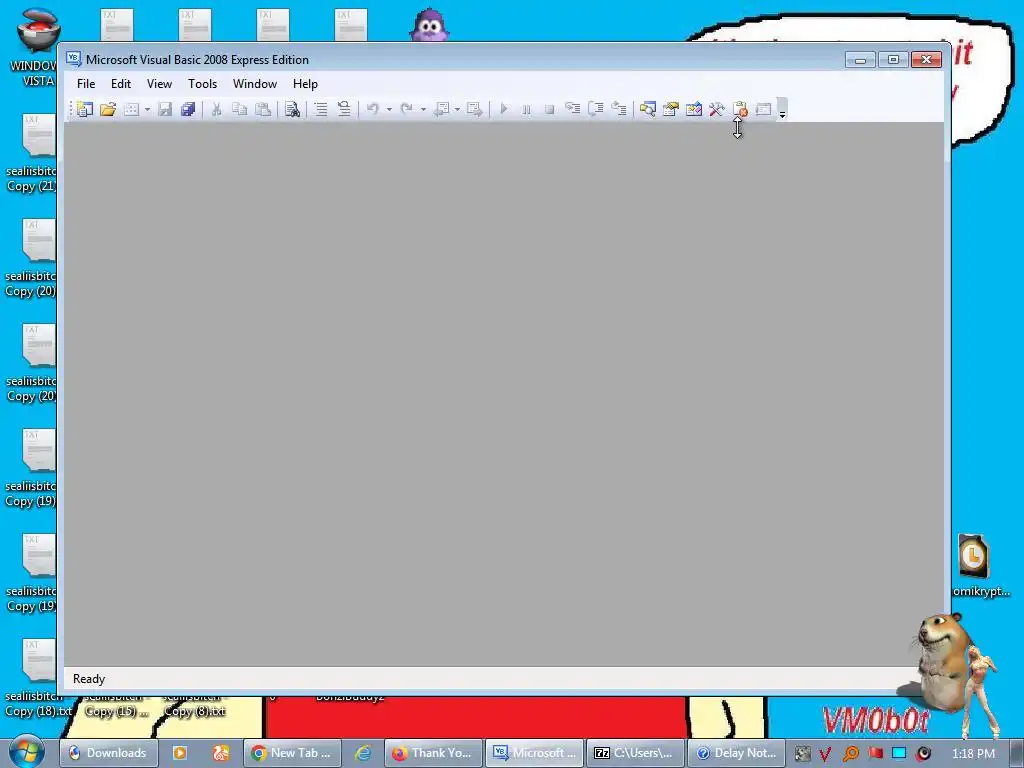Screen dimensions: 1024x768
Task: Click the Ready status bar text
Action: click(x=89, y=679)
